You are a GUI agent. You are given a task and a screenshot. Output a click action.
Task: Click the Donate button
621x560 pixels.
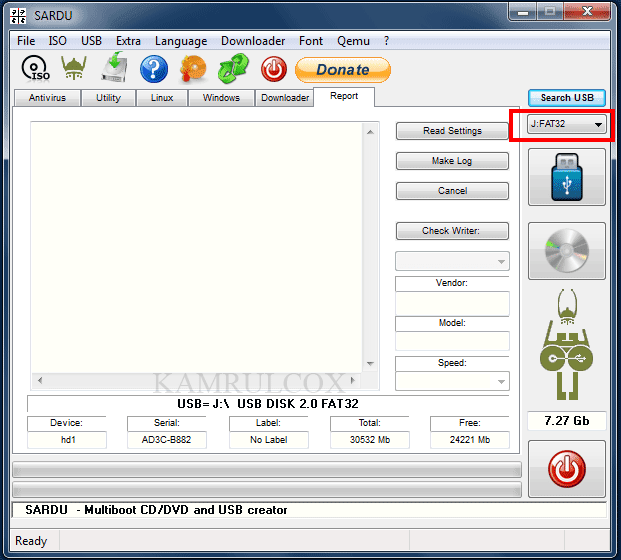(x=343, y=70)
